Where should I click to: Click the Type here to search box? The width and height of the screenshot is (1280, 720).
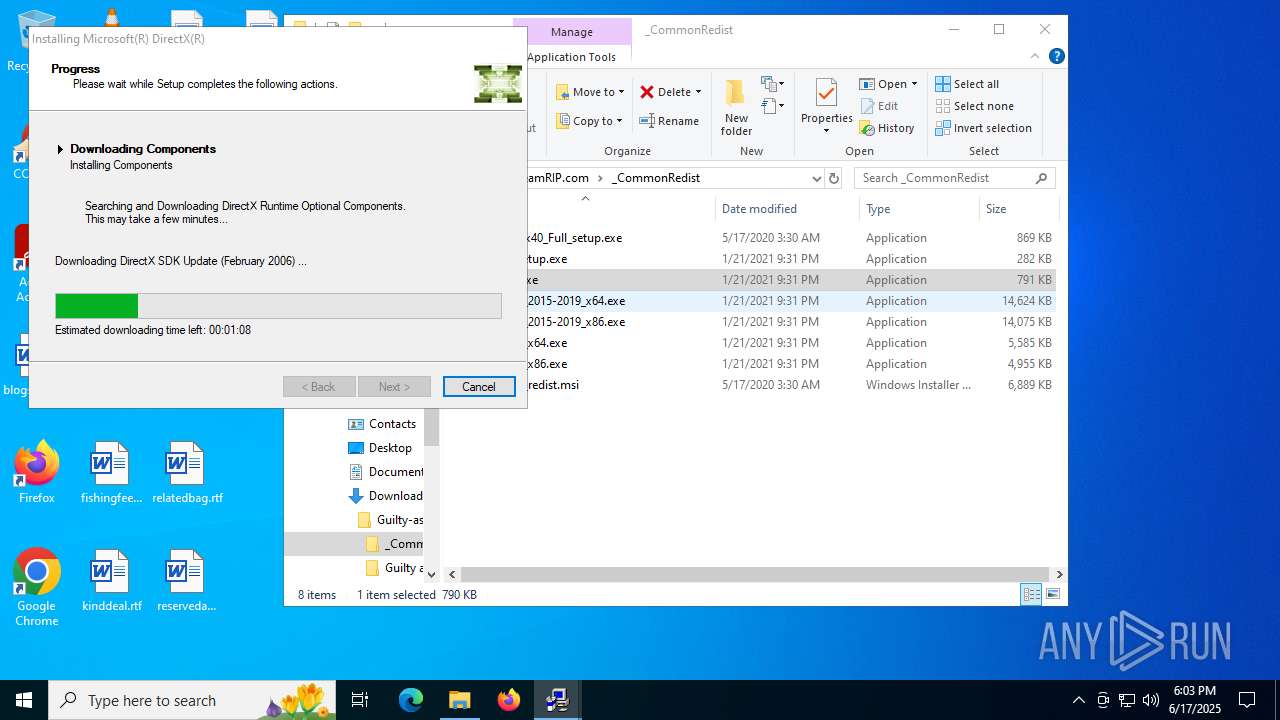tap(194, 700)
